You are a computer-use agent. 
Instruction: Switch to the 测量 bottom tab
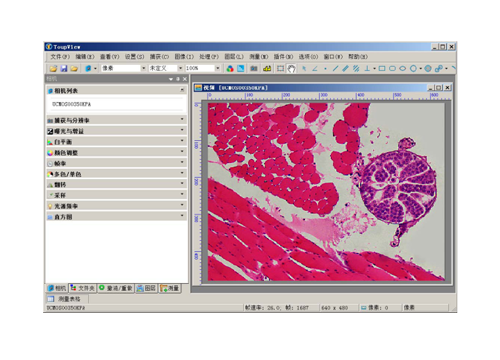click(170, 288)
